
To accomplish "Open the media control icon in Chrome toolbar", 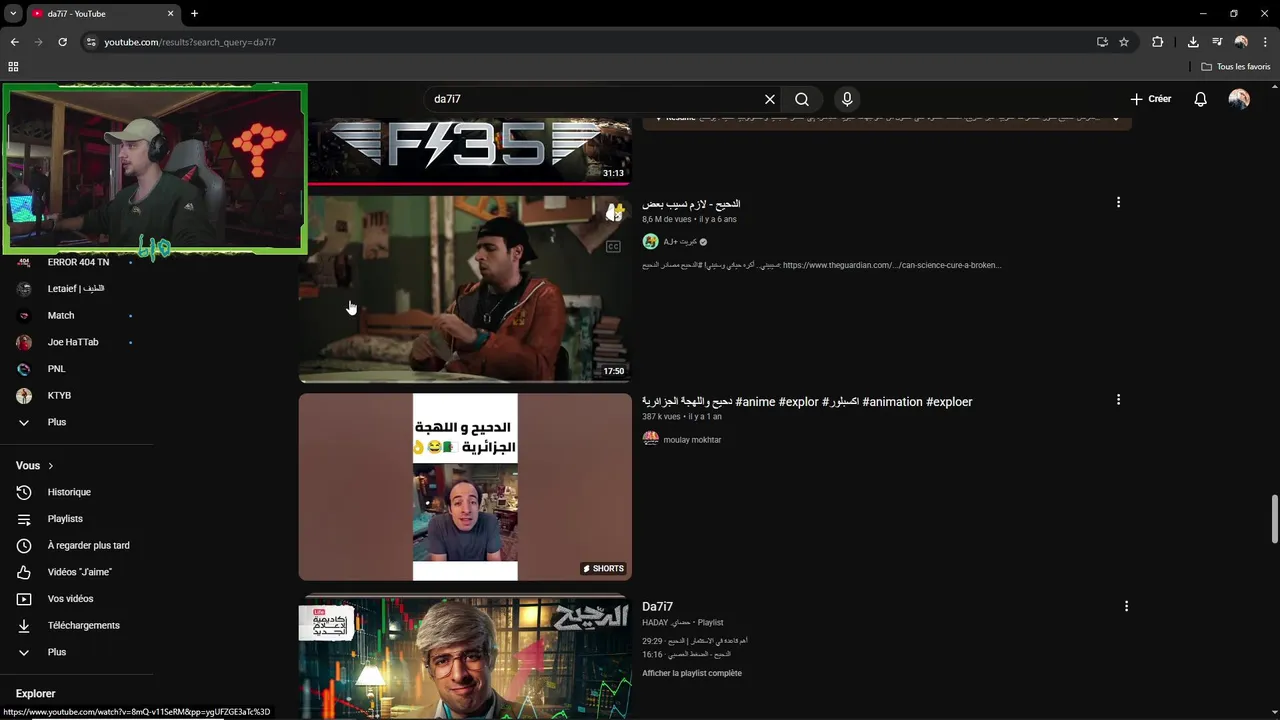I will (1217, 42).
